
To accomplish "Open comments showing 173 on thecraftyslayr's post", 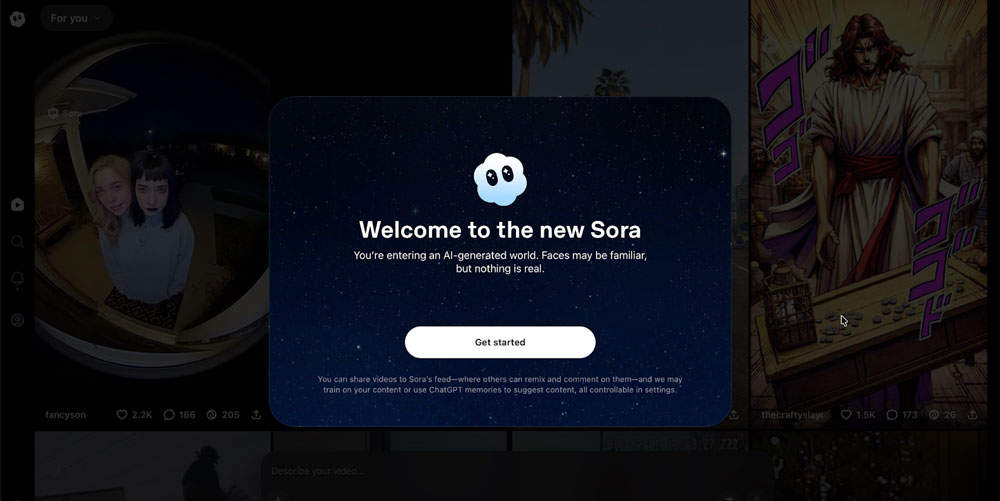I will pyautogui.click(x=892, y=414).
